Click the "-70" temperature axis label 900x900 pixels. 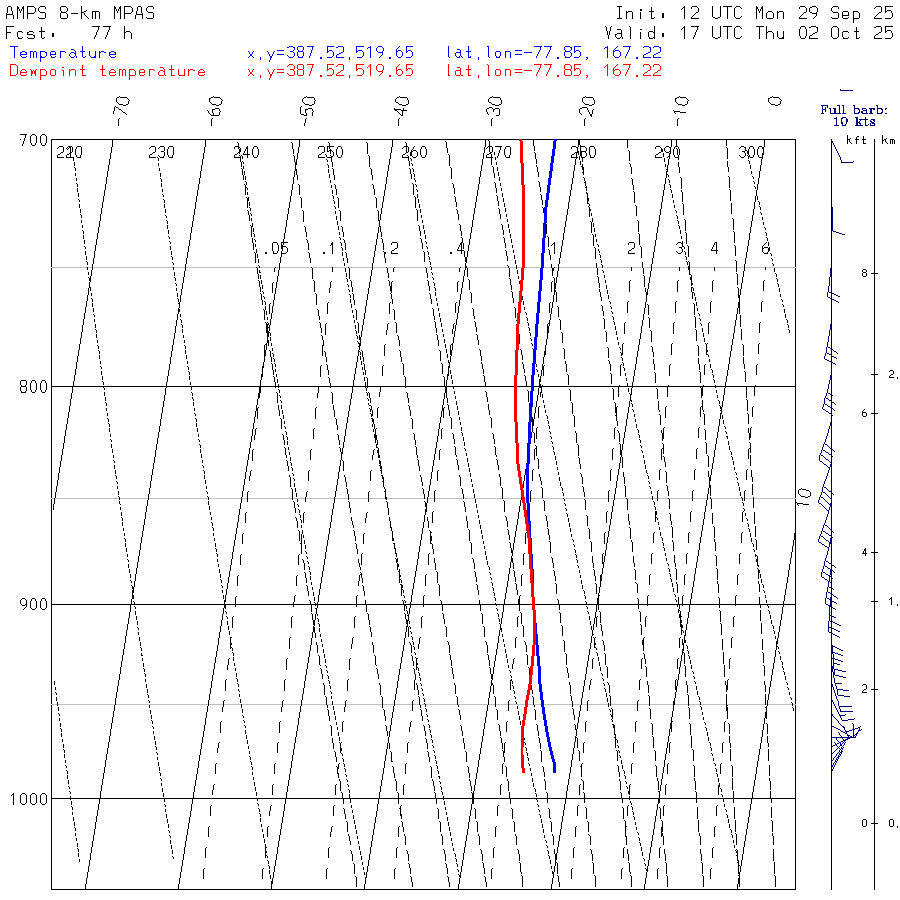click(122, 111)
